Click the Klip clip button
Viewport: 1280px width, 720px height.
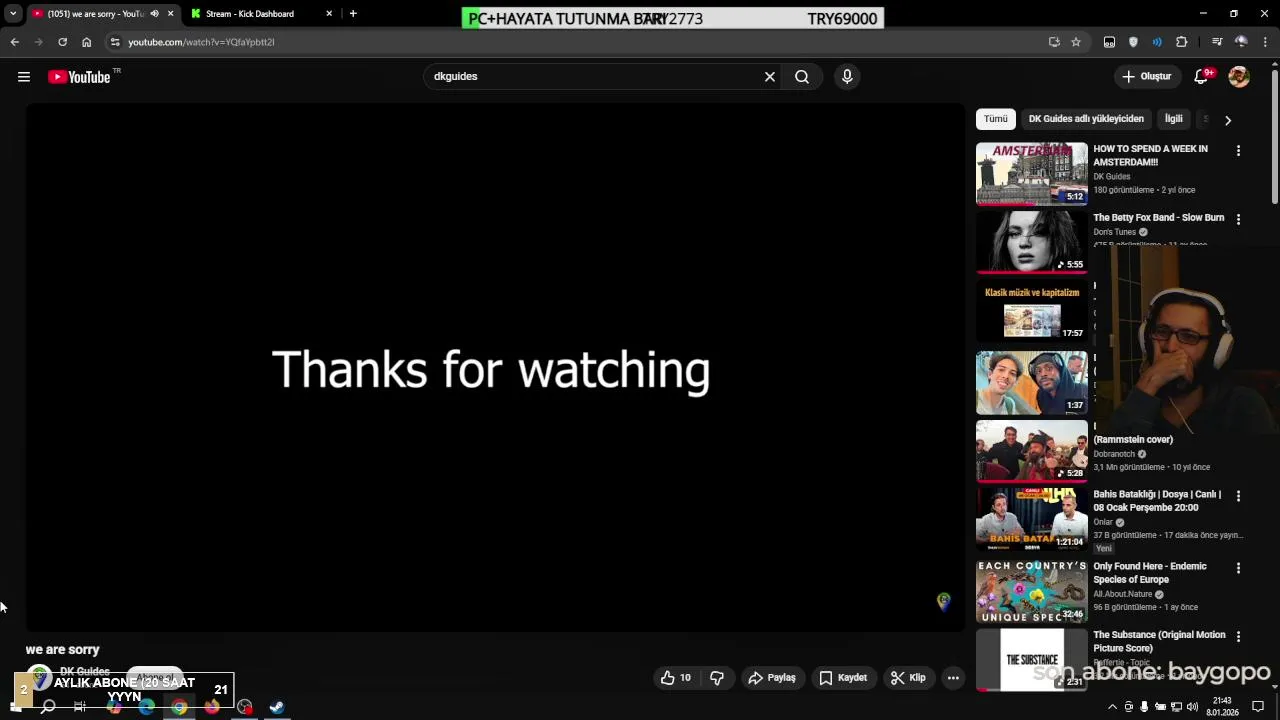[908, 678]
